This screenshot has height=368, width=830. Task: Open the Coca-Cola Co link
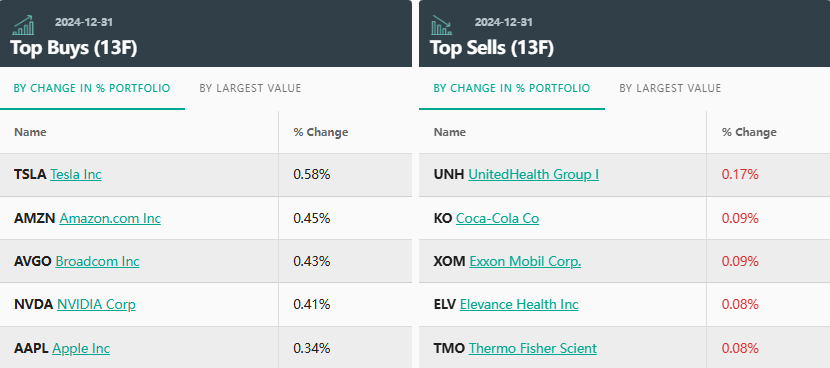coord(498,218)
